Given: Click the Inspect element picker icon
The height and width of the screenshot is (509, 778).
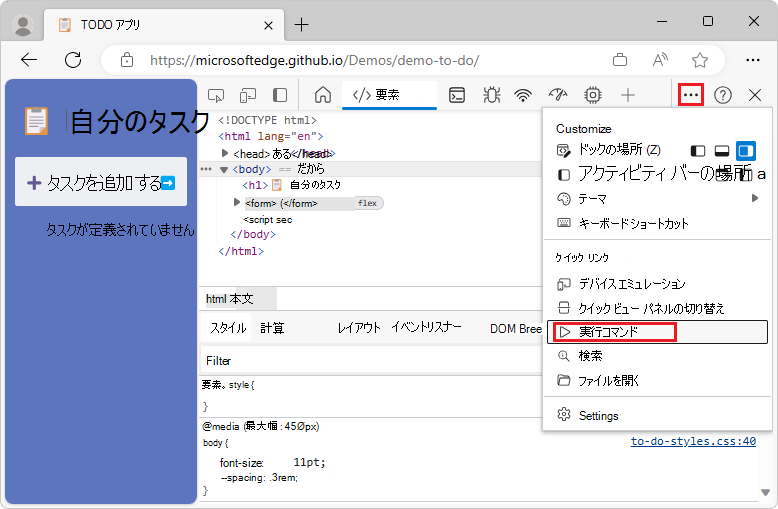Looking at the screenshot, I should tap(215, 95).
